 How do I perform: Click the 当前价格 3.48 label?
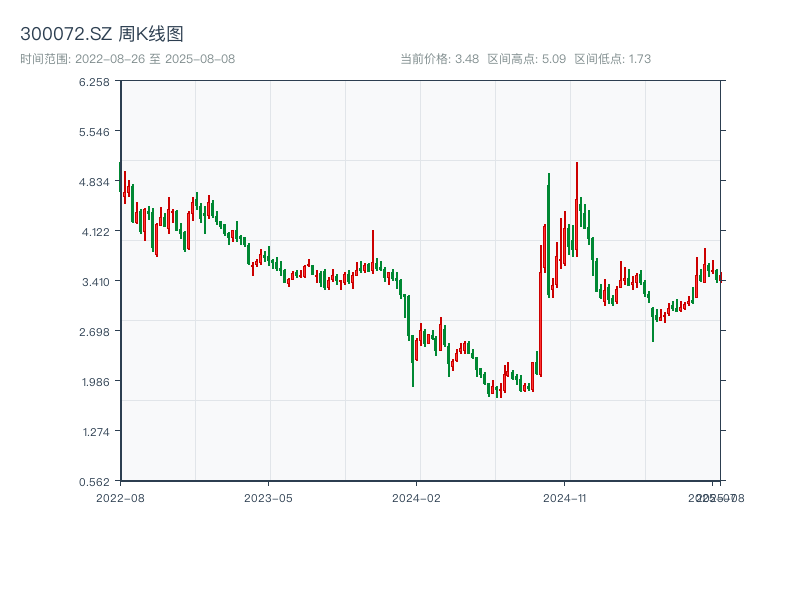tap(439, 59)
